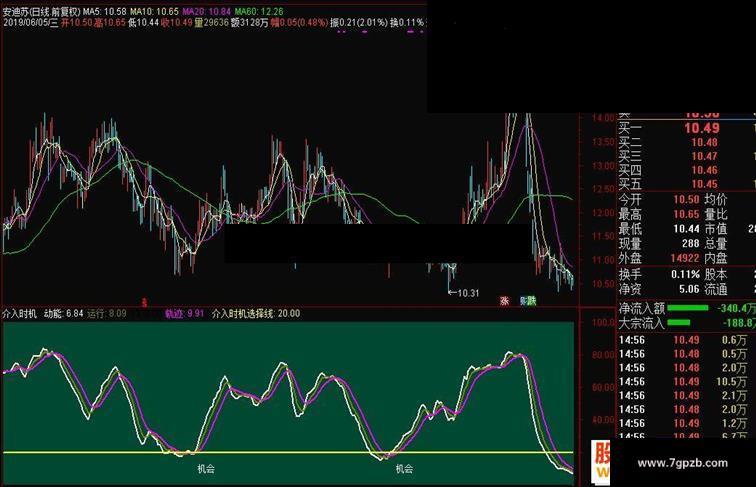
Task: Click the tick trade row with 0.5万
Action: pos(683,354)
